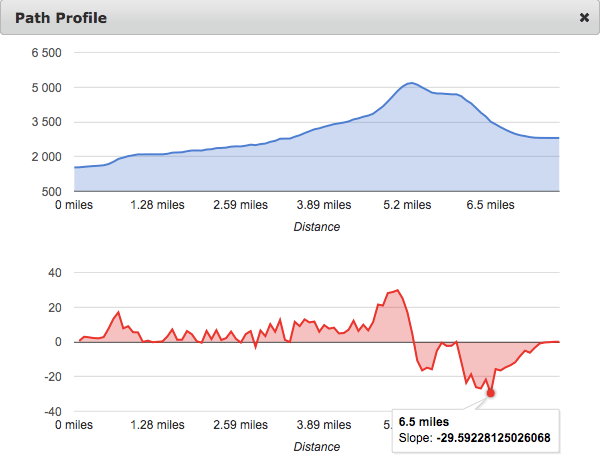Close the Path Profile dialog
Image resolution: width=601 pixels, height=465 pixels.
[584, 18]
